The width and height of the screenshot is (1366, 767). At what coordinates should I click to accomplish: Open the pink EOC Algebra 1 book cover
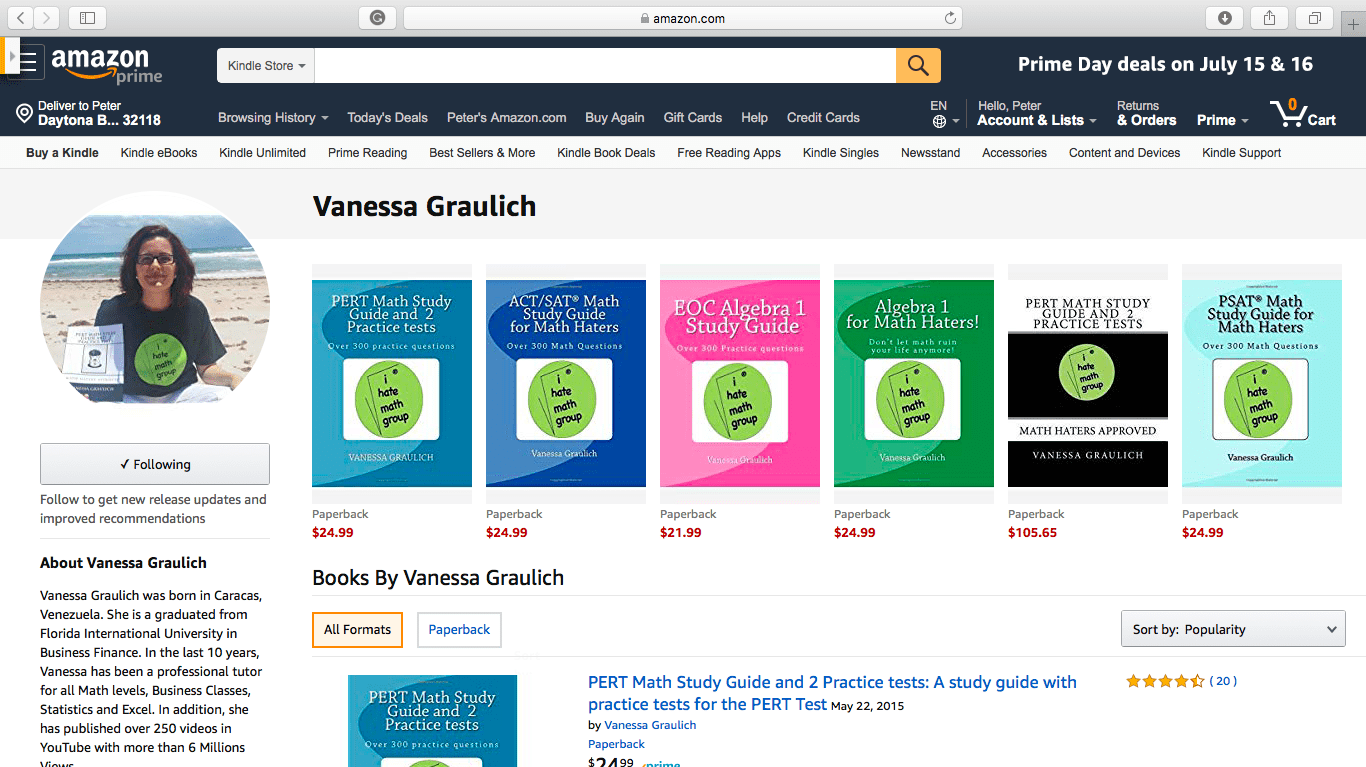click(x=740, y=384)
